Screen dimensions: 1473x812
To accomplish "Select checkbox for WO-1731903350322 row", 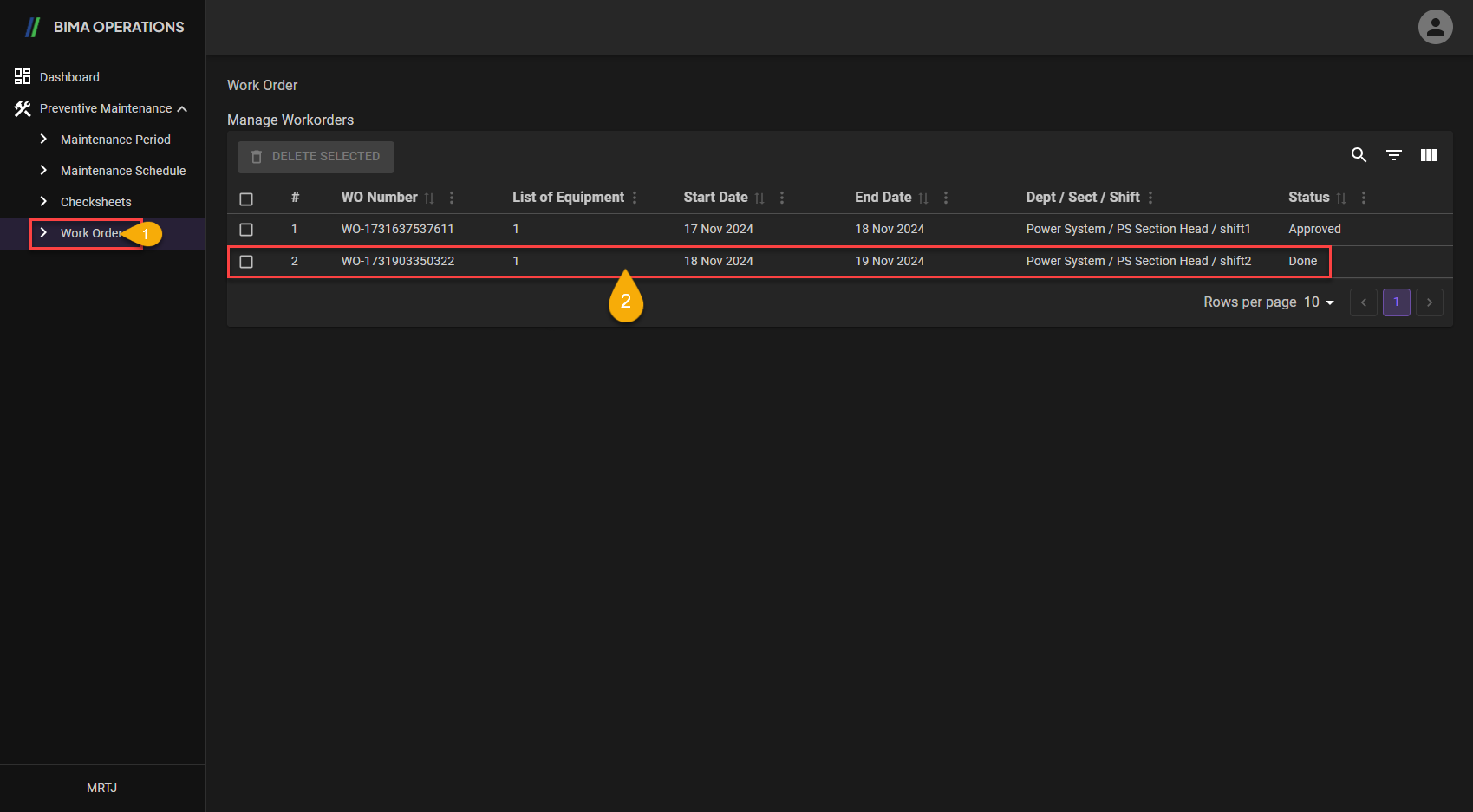I will tap(246, 262).
